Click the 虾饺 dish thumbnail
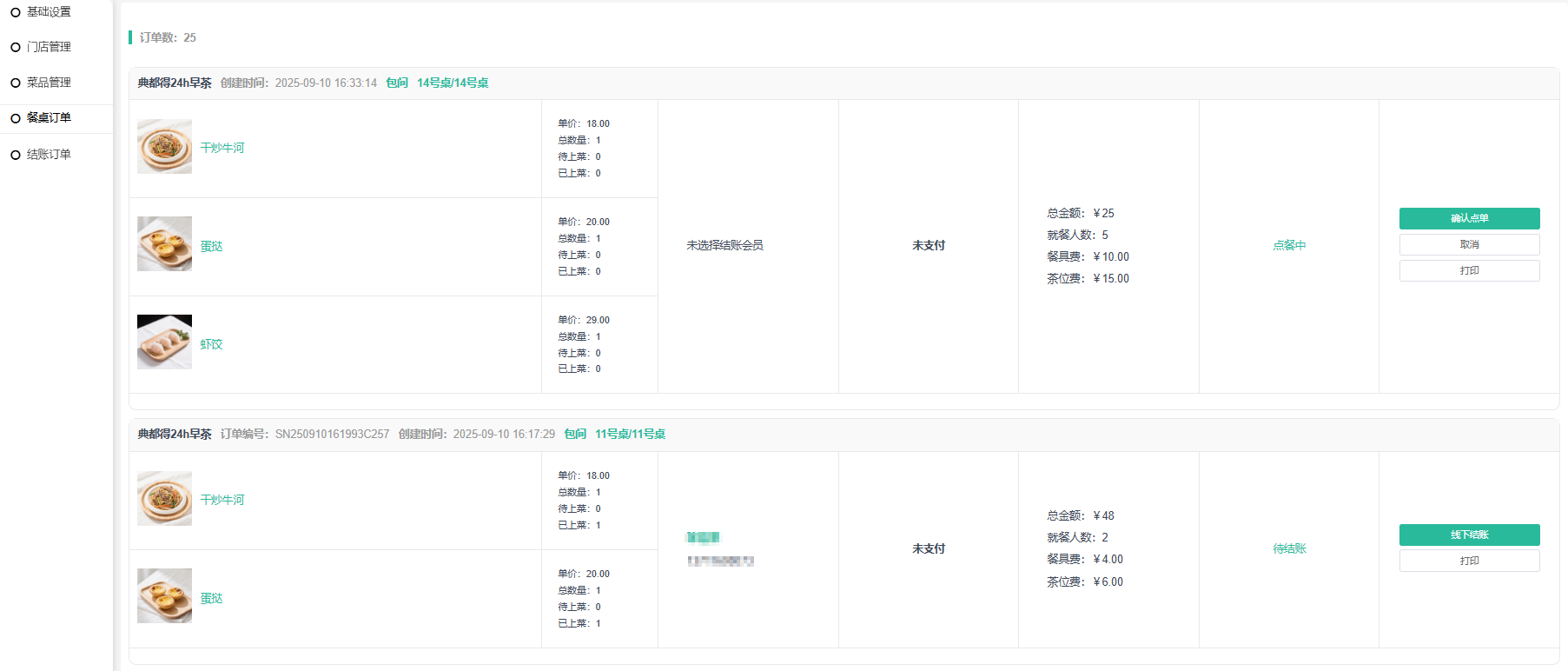 click(x=164, y=342)
